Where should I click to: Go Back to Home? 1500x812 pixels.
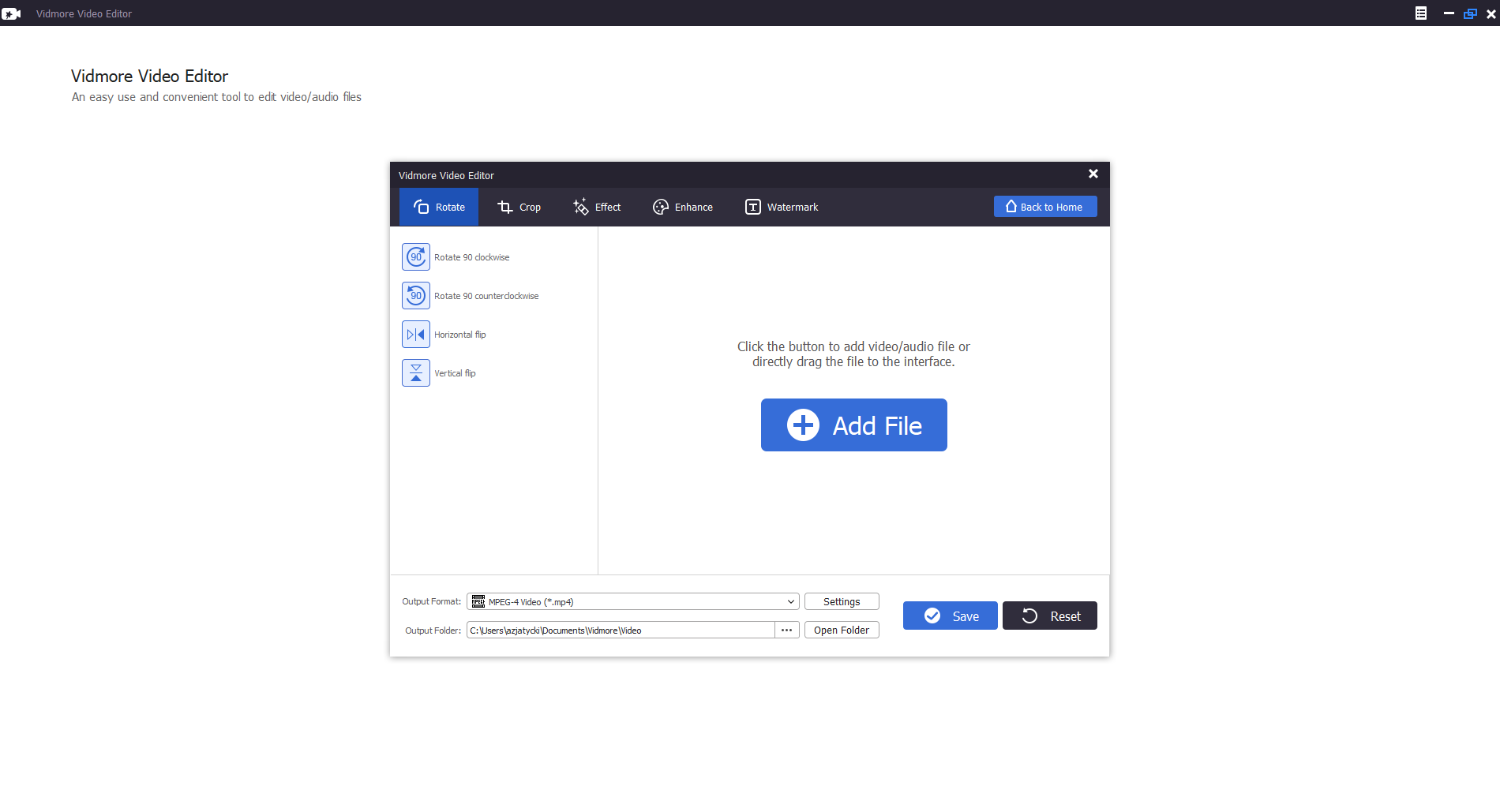(1045, 207)
